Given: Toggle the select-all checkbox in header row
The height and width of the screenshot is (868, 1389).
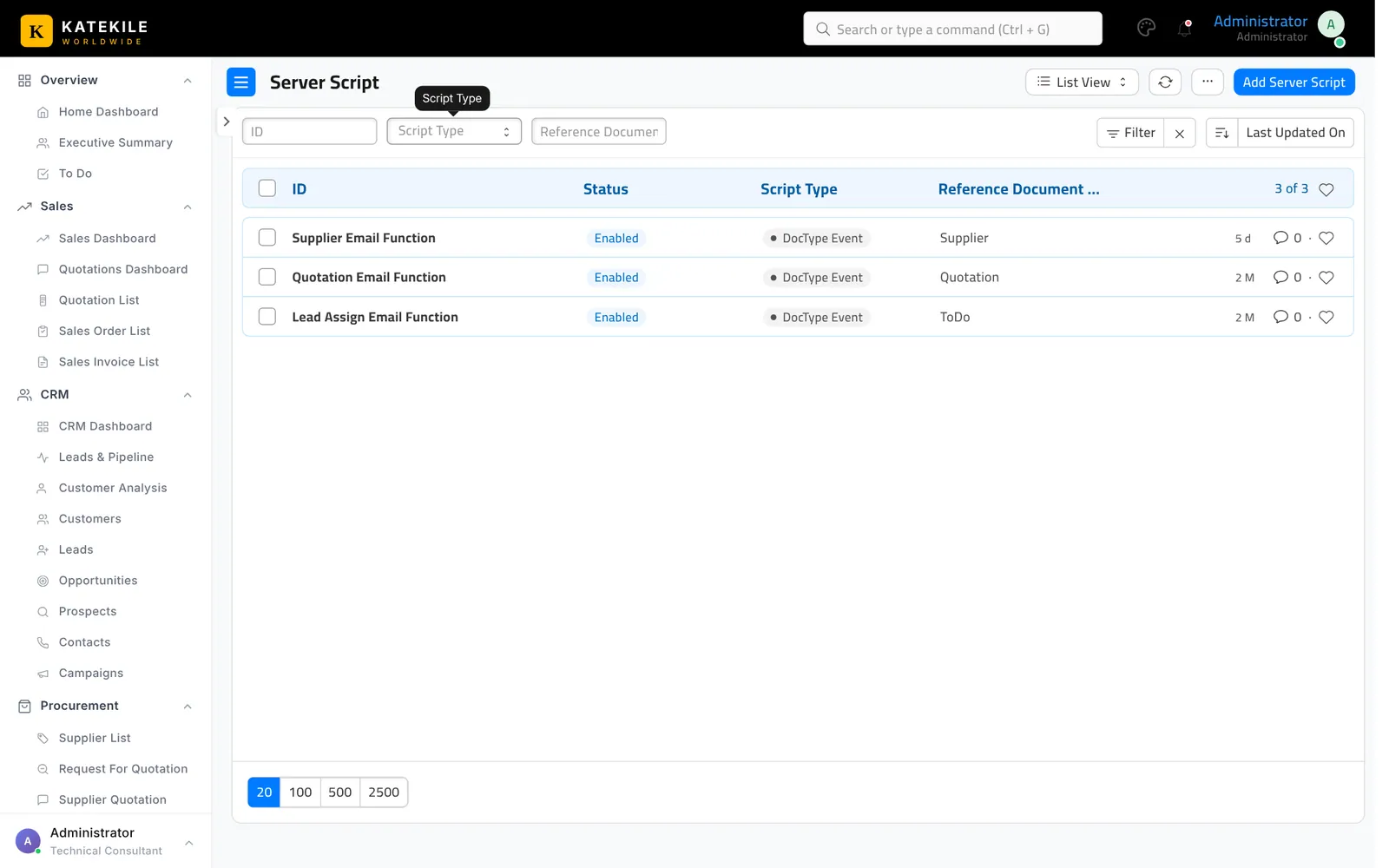Looking at the screenshot, I should pos(267,188).
